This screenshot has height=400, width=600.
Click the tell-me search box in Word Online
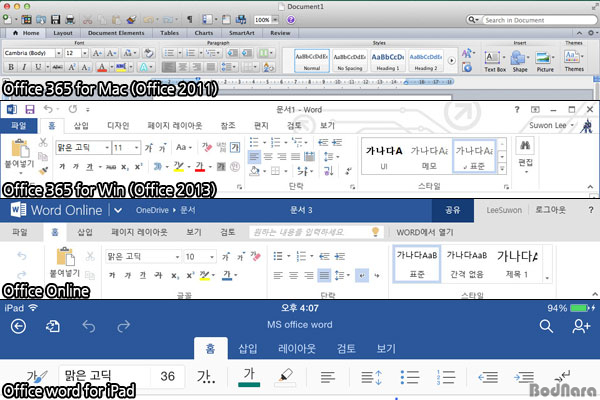click(x=316, y=232)
